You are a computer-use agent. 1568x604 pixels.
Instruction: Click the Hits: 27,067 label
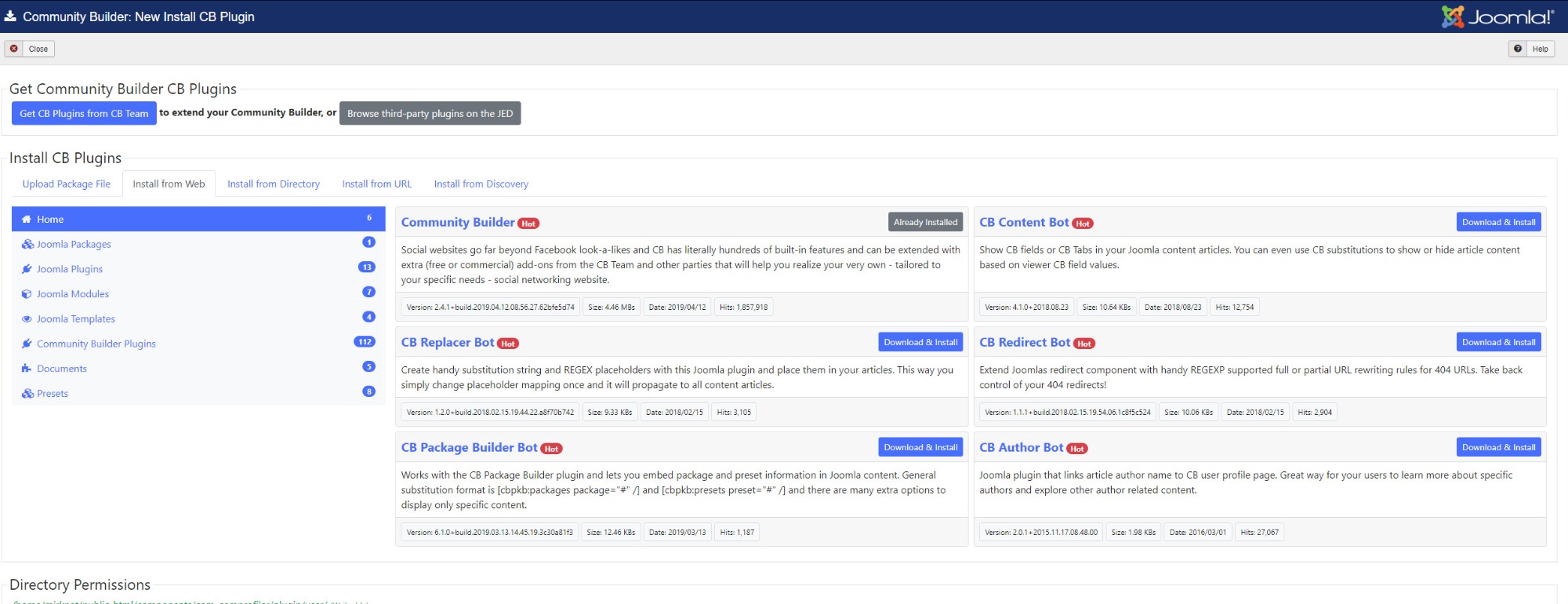point(1260,532)
